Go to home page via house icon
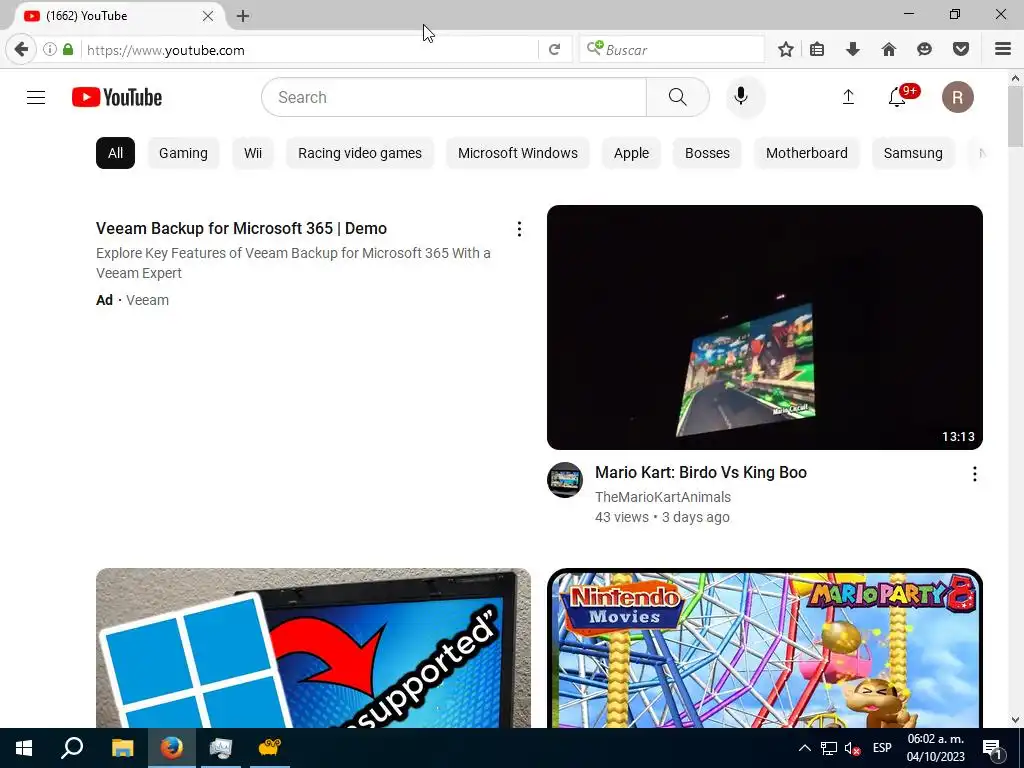 click(x=888, y=49)
